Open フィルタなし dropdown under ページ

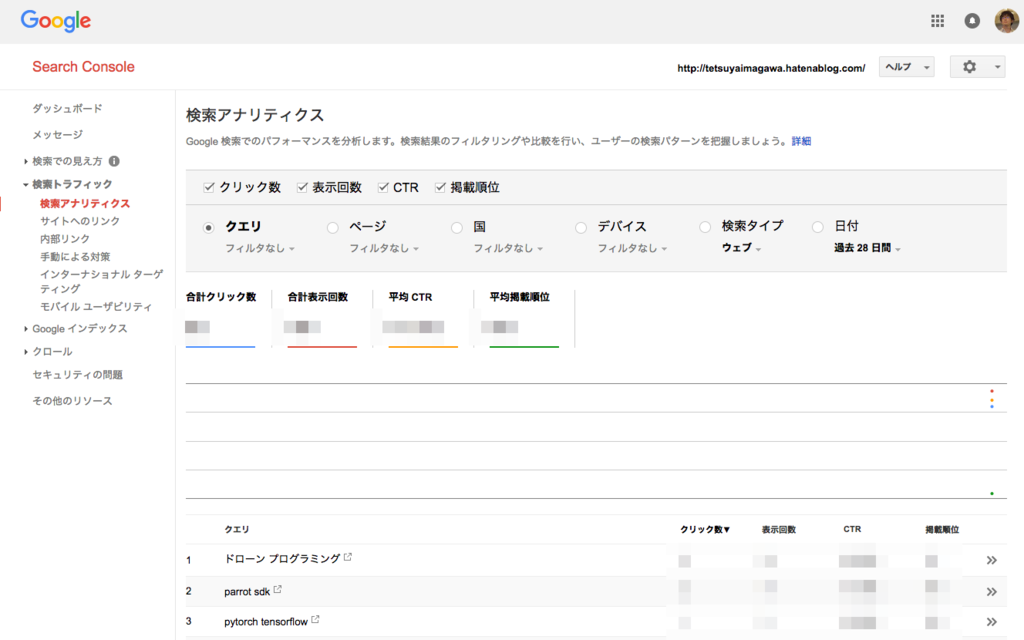(x=384, y=248)
